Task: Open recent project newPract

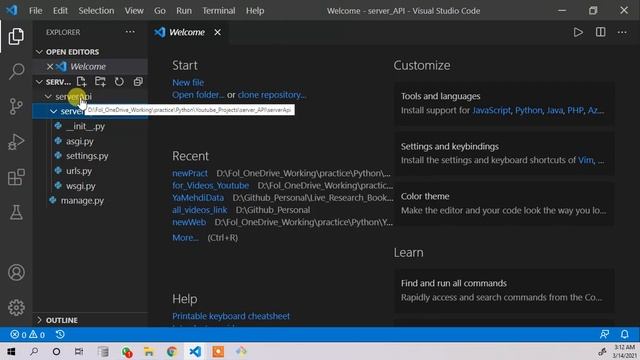Action: click(x=190, y=173)
